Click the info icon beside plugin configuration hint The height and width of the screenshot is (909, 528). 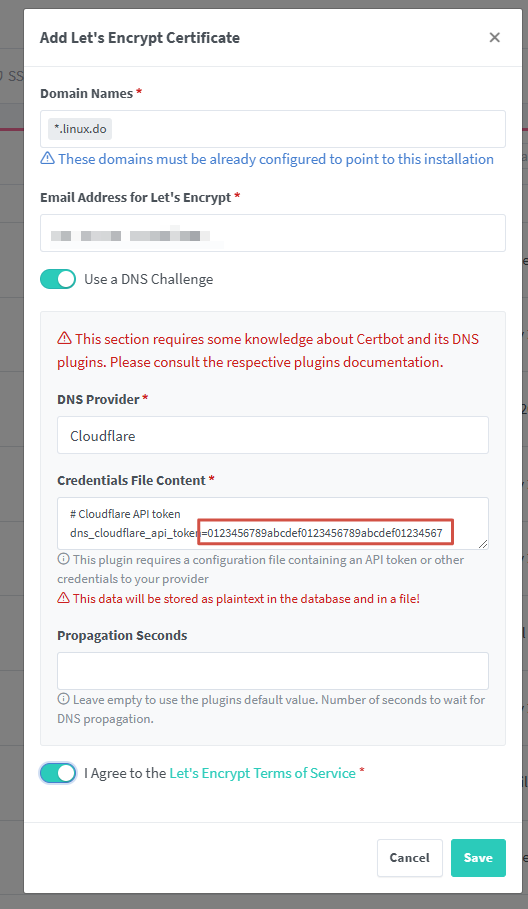[63, 560]
